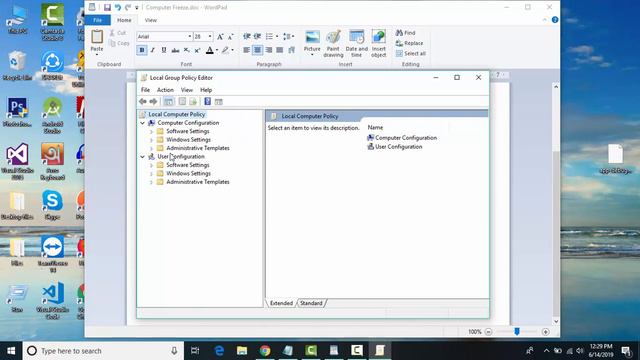
Task: Click Subscript button in WordPad
Action: click(x=186, y=50)
